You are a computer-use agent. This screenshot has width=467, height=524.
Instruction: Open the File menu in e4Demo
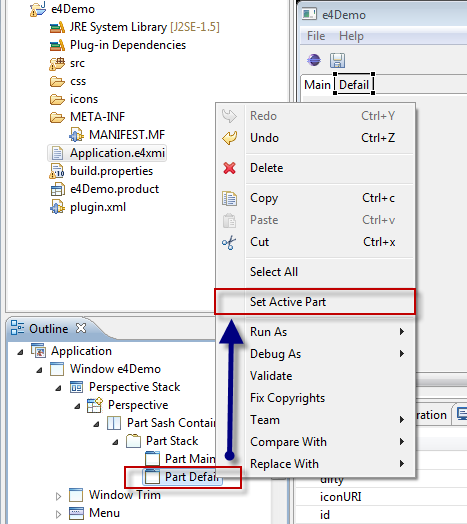pyautogui.click(x=316, y=36)
